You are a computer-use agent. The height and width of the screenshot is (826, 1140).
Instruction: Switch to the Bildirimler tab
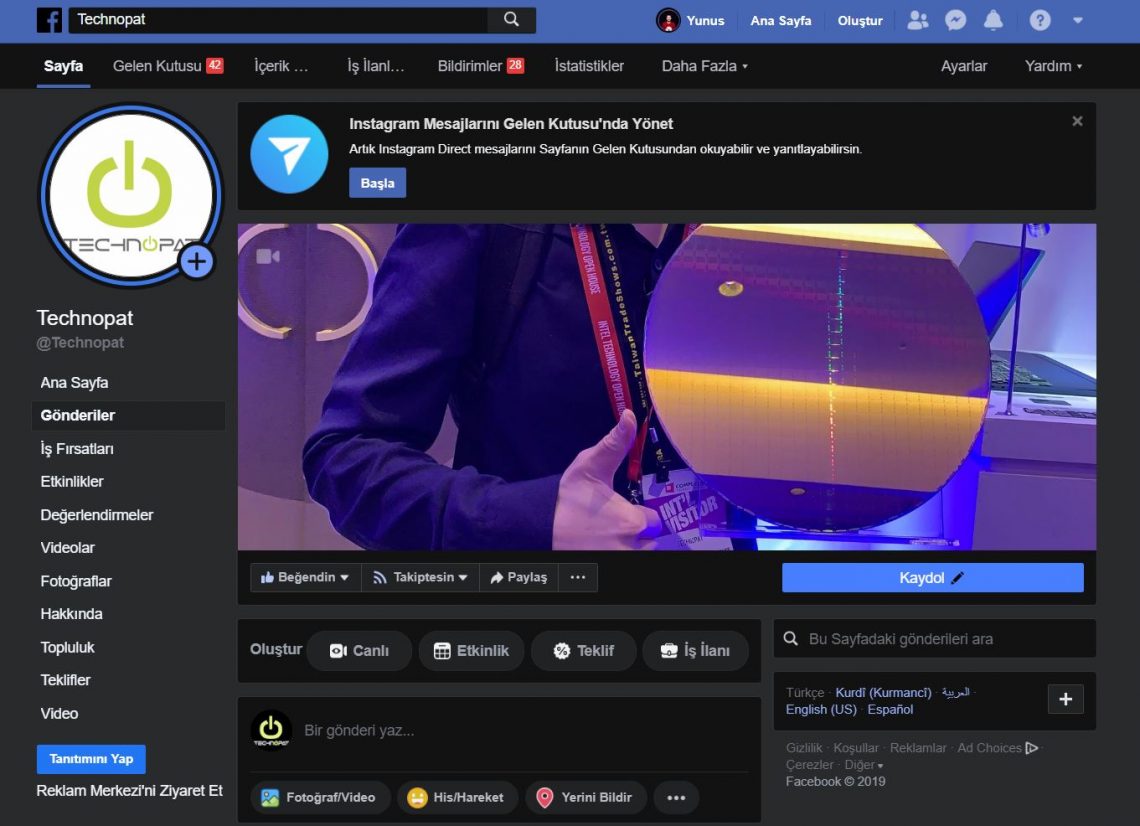pyautogui.click(x=470, y=66)
